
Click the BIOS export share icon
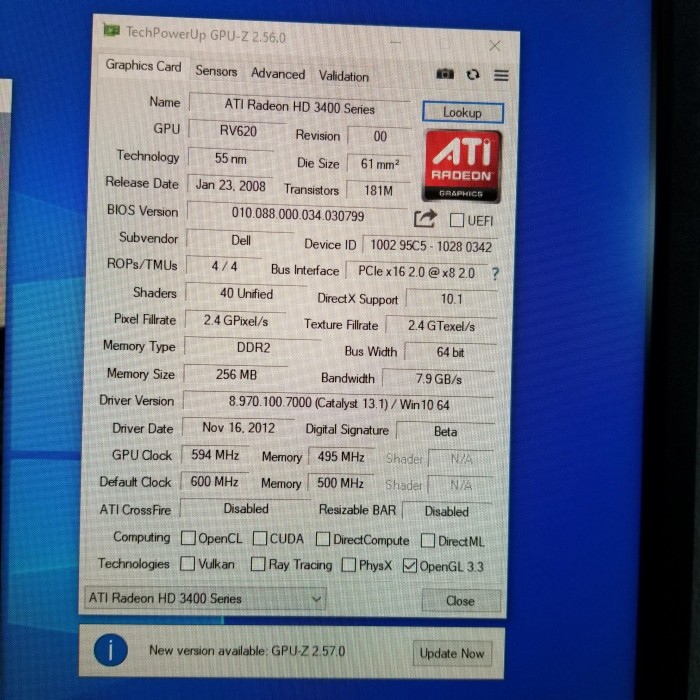(425, 219)
